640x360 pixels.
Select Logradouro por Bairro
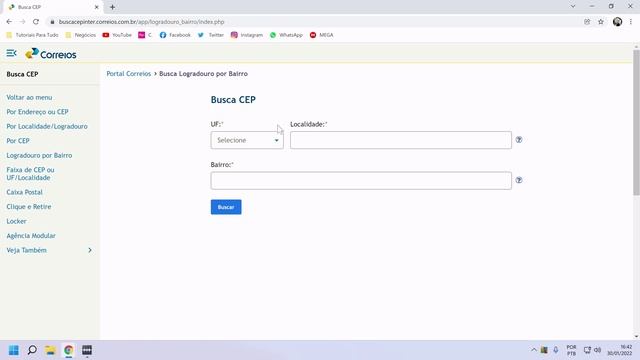39,155
